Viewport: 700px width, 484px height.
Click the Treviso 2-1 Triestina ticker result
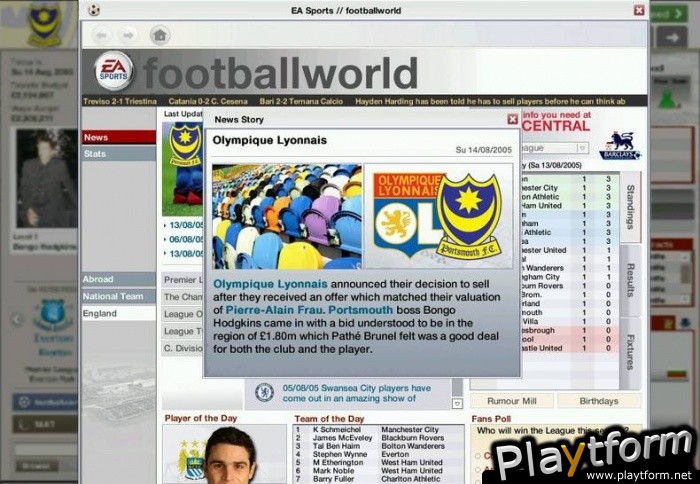120,101
